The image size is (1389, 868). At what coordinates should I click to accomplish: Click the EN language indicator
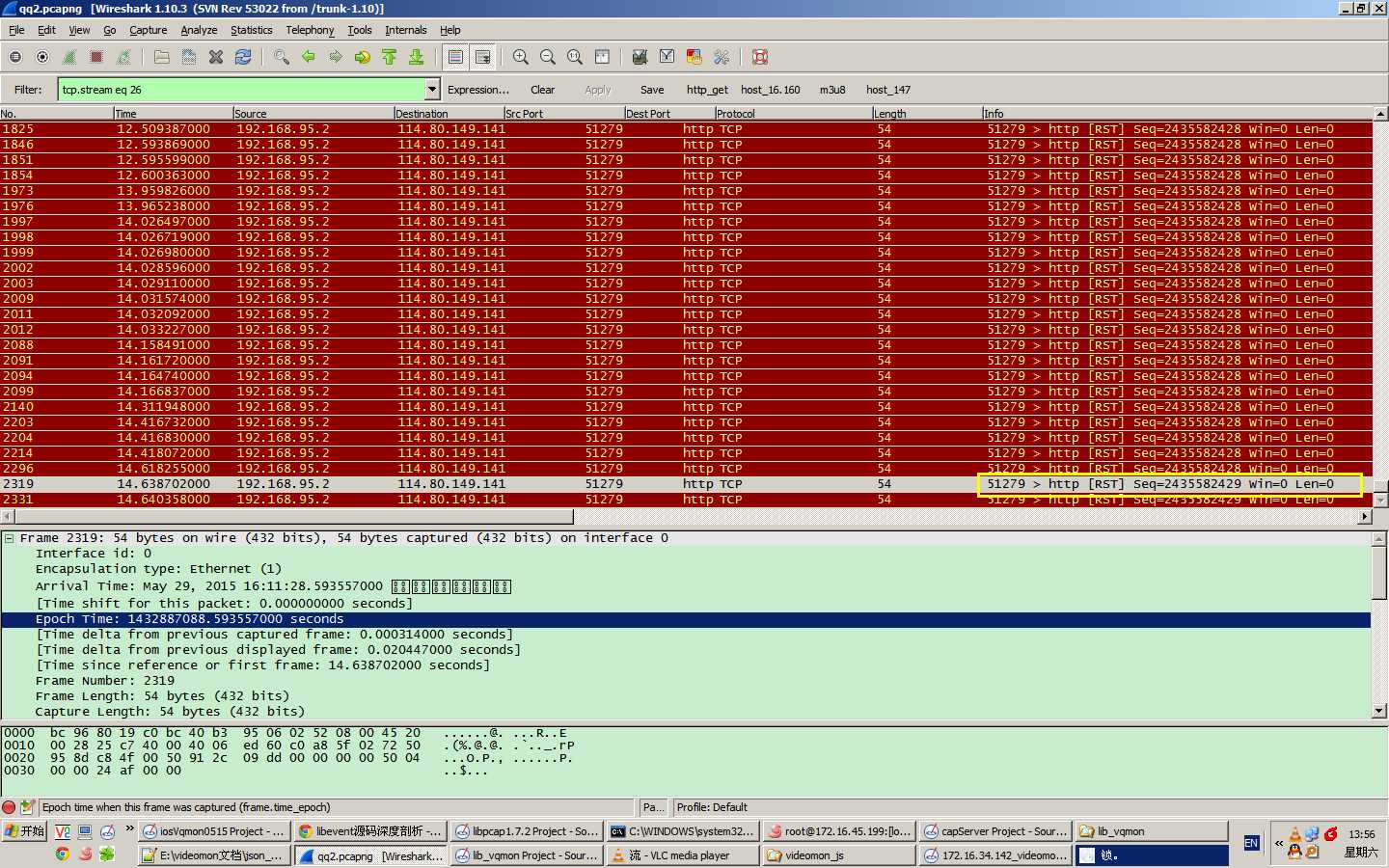(x=1251, y=843)
